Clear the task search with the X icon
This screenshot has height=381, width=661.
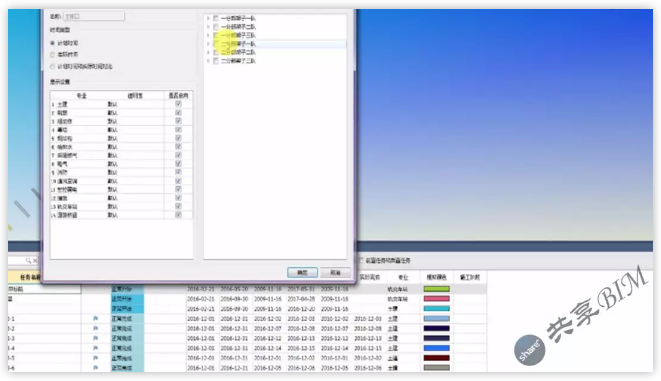tap(35, 261)
